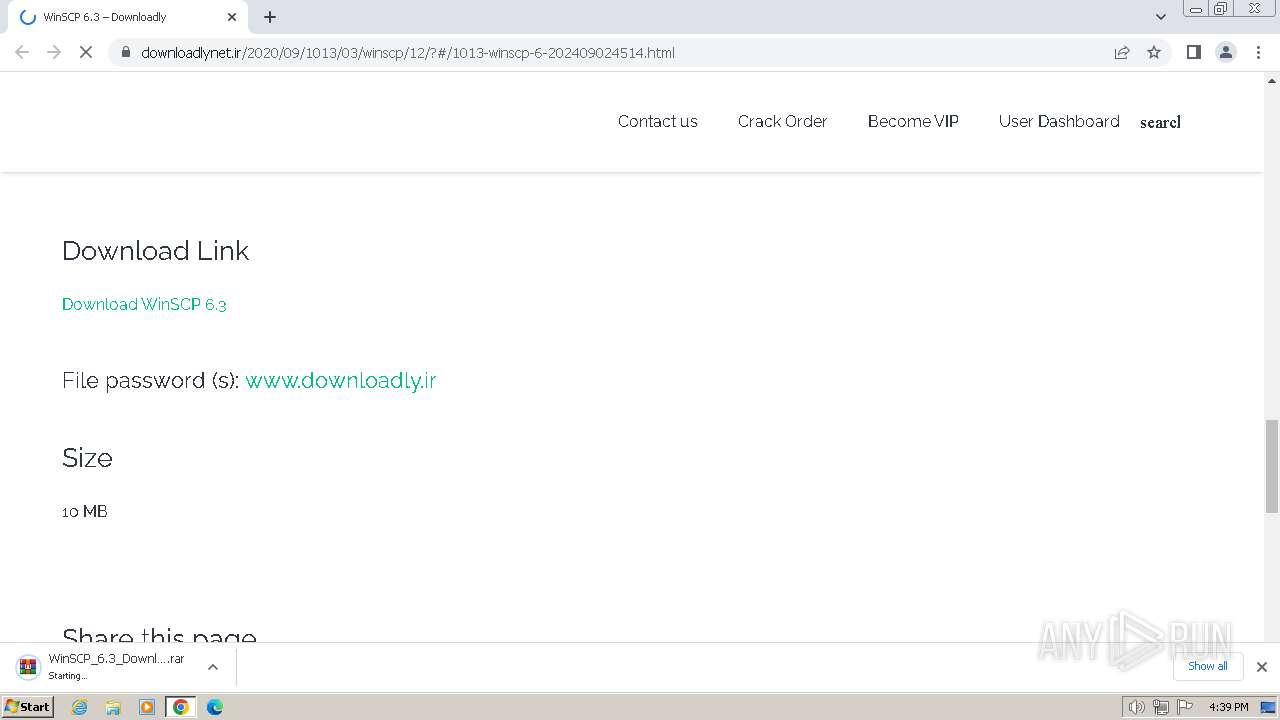Share this page via address bar icon

(x=1122, y=52)
